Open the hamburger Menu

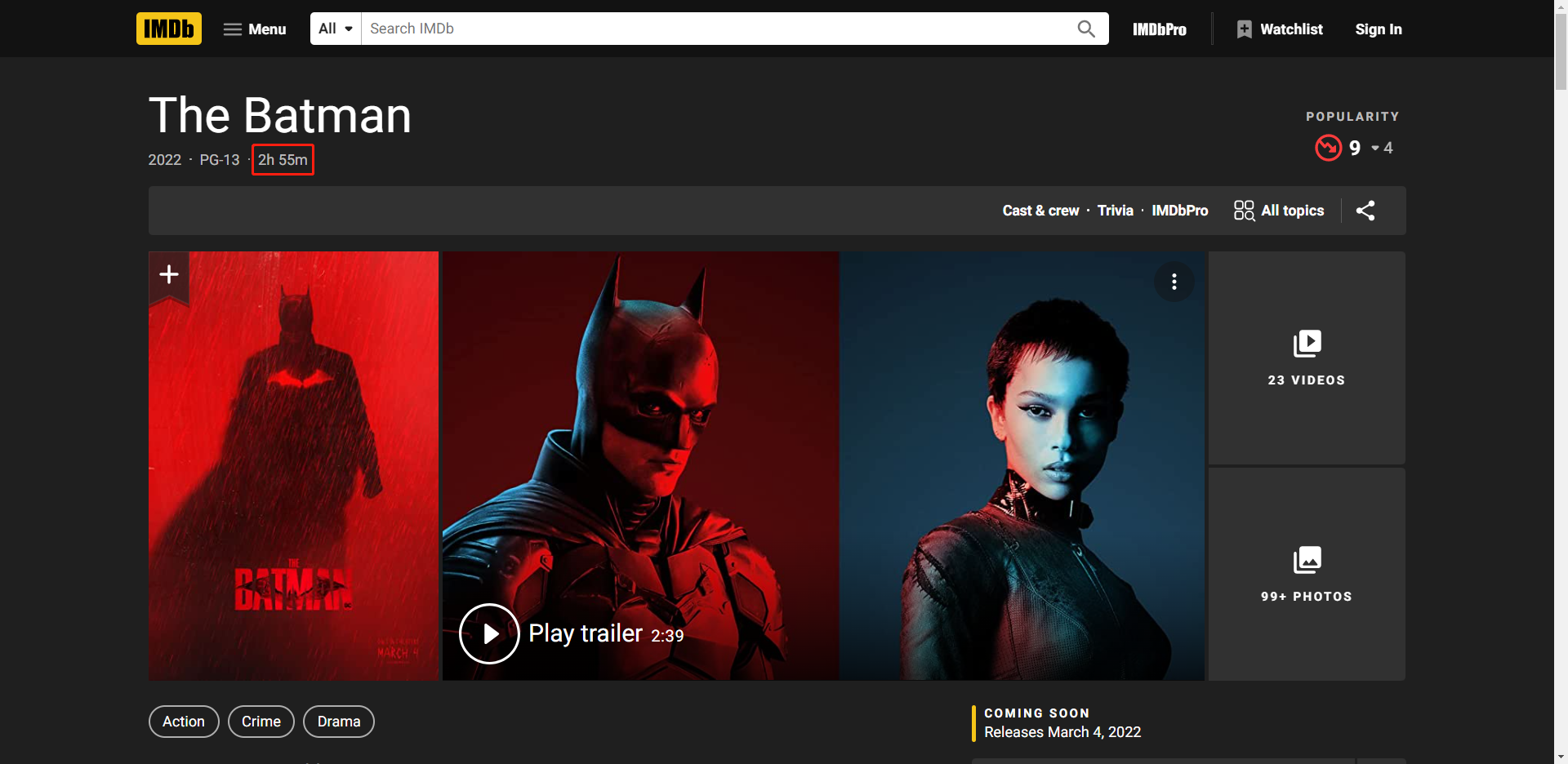(255, 29)
